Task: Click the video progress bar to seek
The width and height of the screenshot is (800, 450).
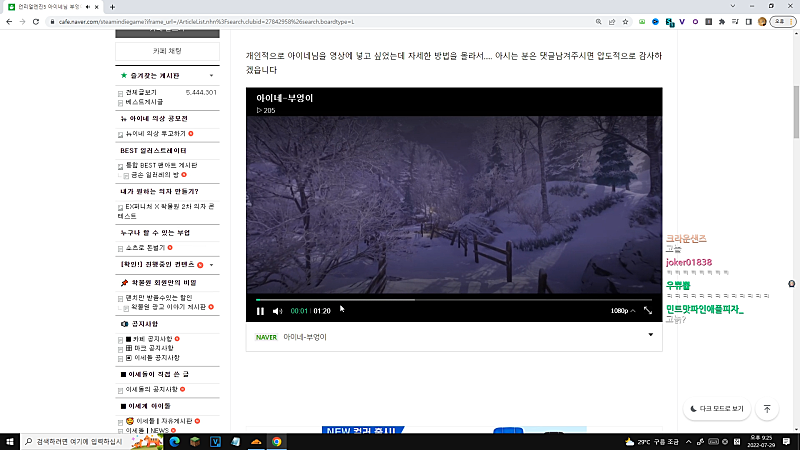Action: [450, 299]
